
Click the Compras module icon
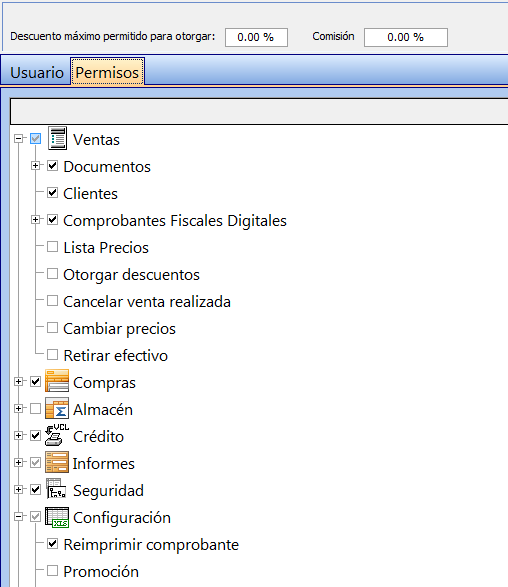tap(57, 381)
